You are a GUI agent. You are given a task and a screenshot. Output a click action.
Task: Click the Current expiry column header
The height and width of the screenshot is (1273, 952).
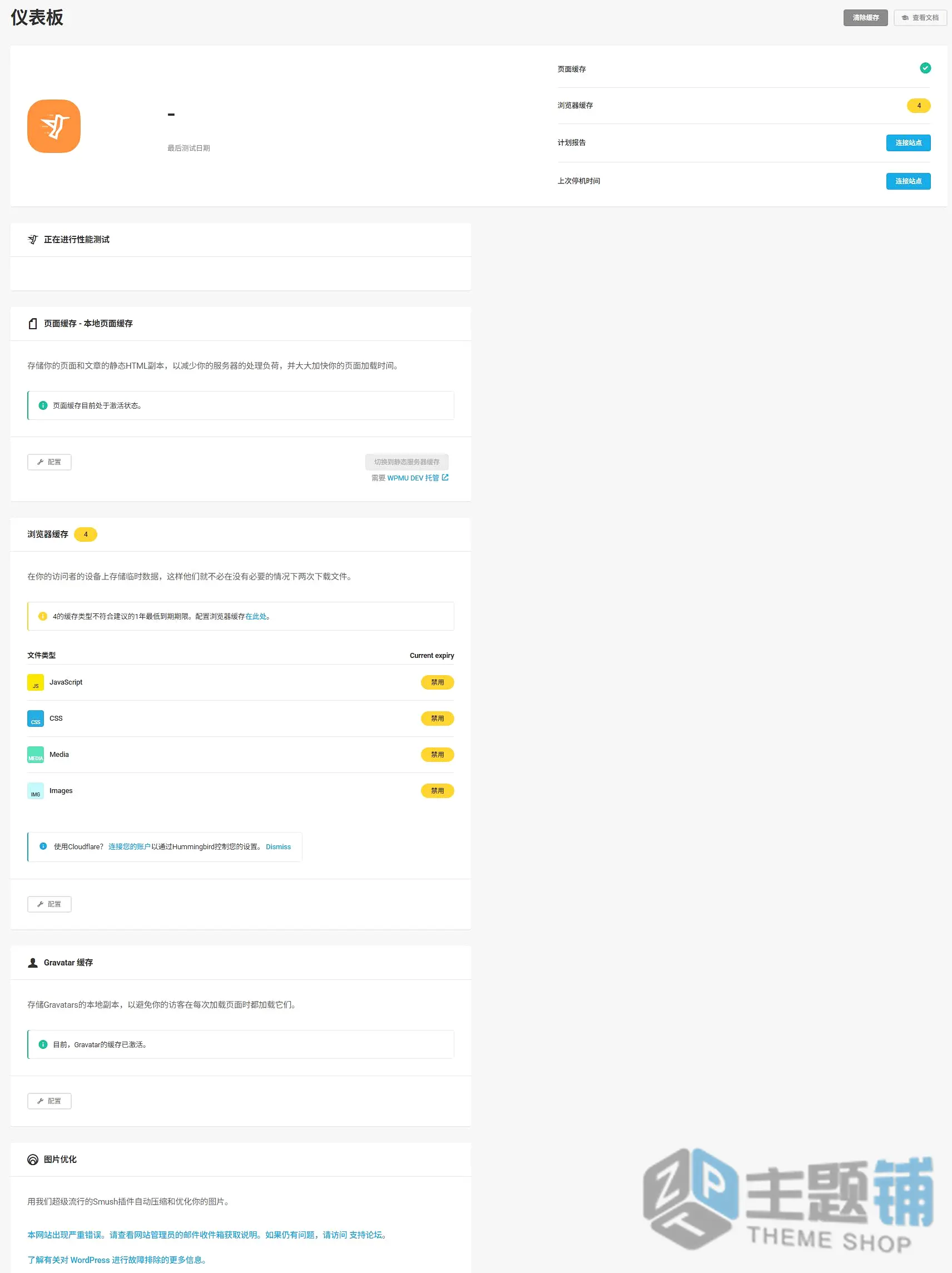pyautogui.click(x=432, y=656)
